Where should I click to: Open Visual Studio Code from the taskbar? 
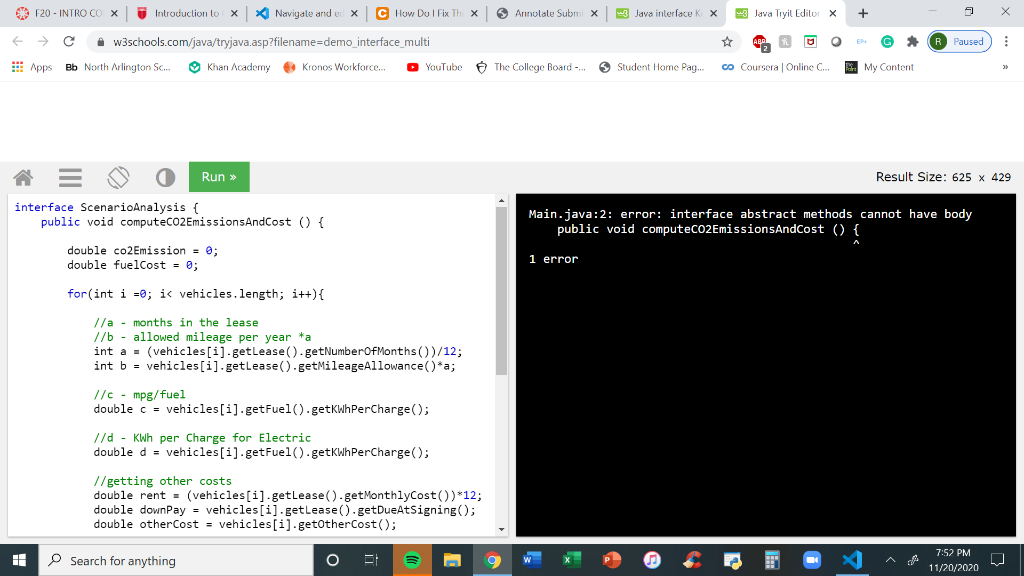852,560
